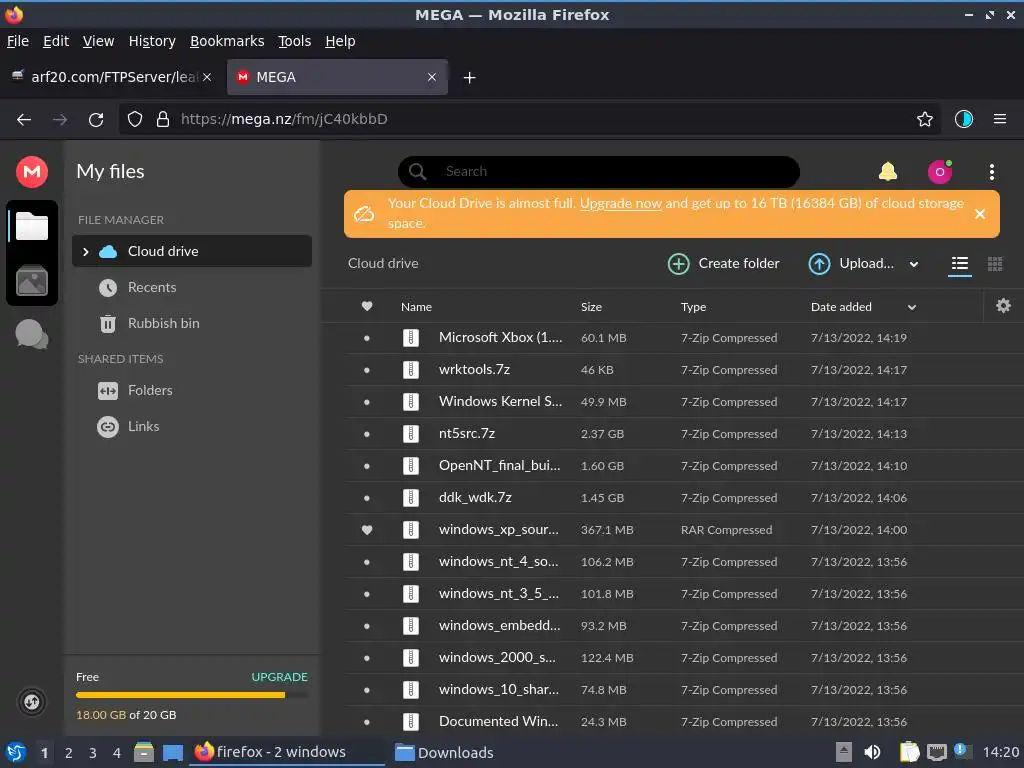
Task: Bookmark this page with star icon
Action: click(924, 120)
